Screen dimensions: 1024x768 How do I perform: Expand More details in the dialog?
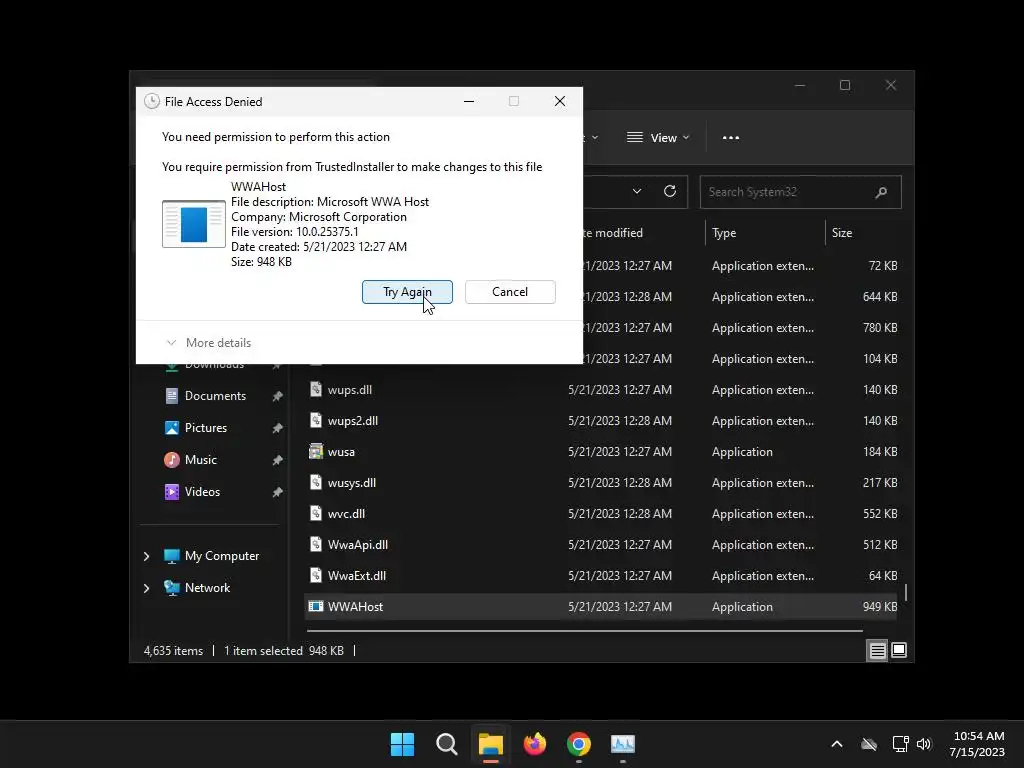(209, 343)
